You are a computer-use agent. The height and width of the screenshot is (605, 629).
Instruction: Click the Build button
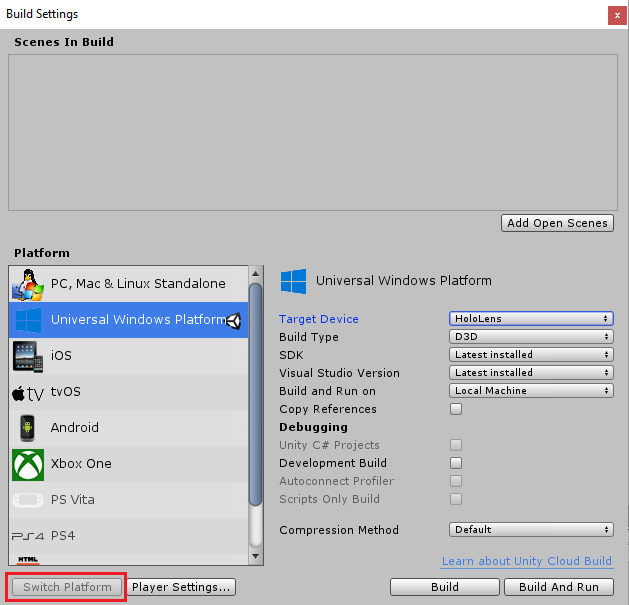(444, 587)
